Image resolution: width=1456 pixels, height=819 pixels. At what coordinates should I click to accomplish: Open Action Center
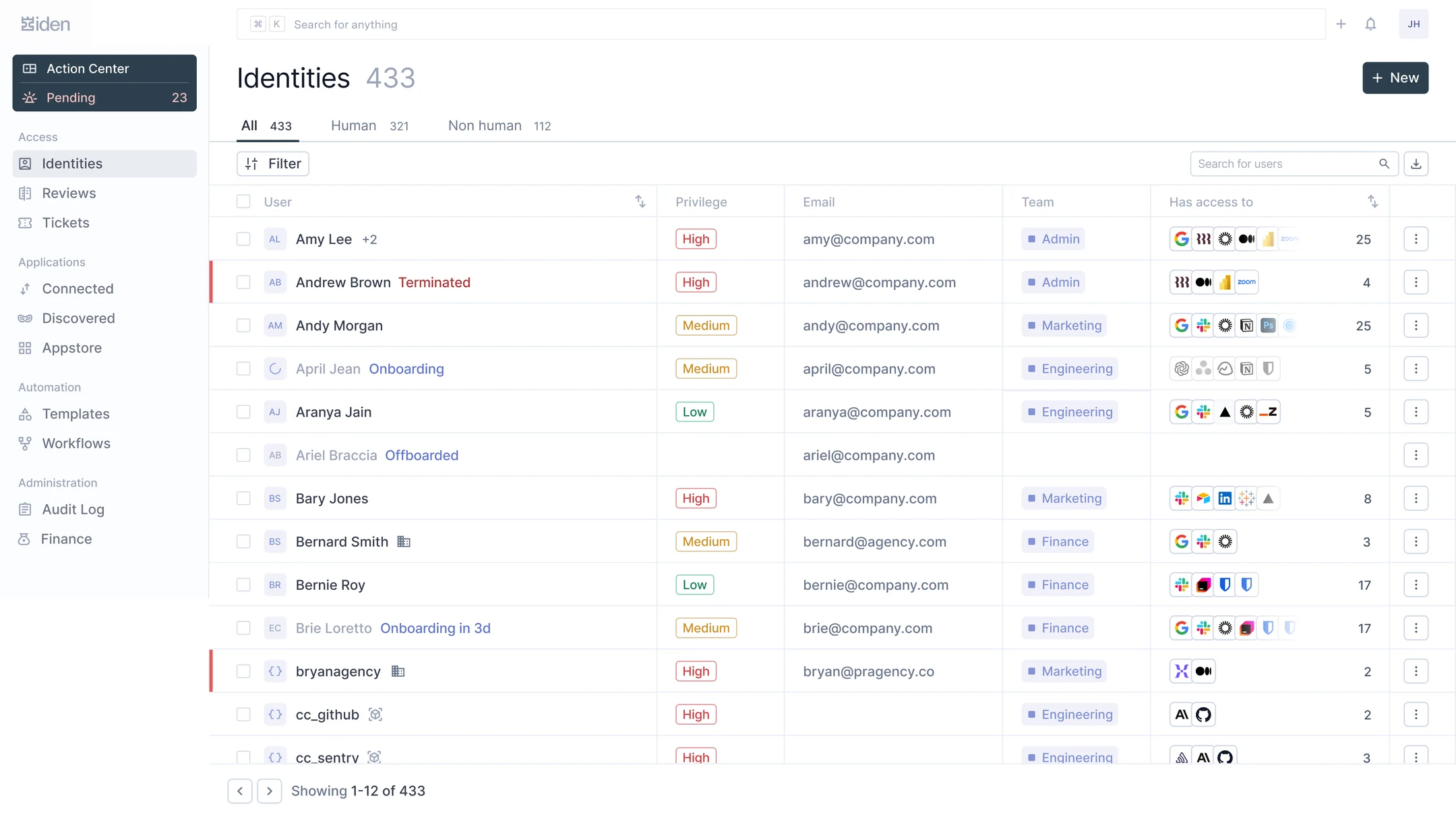[x=104, y=69]
